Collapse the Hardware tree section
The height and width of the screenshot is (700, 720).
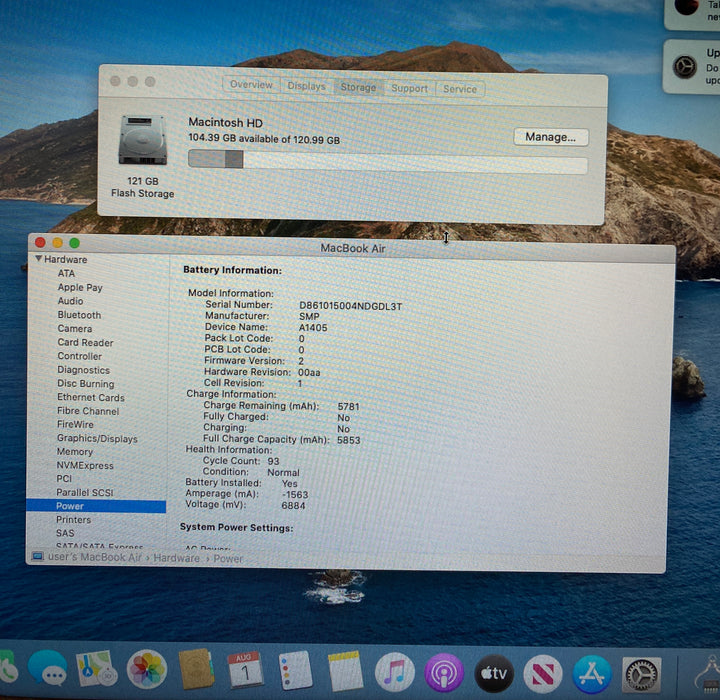coord(39,259)
